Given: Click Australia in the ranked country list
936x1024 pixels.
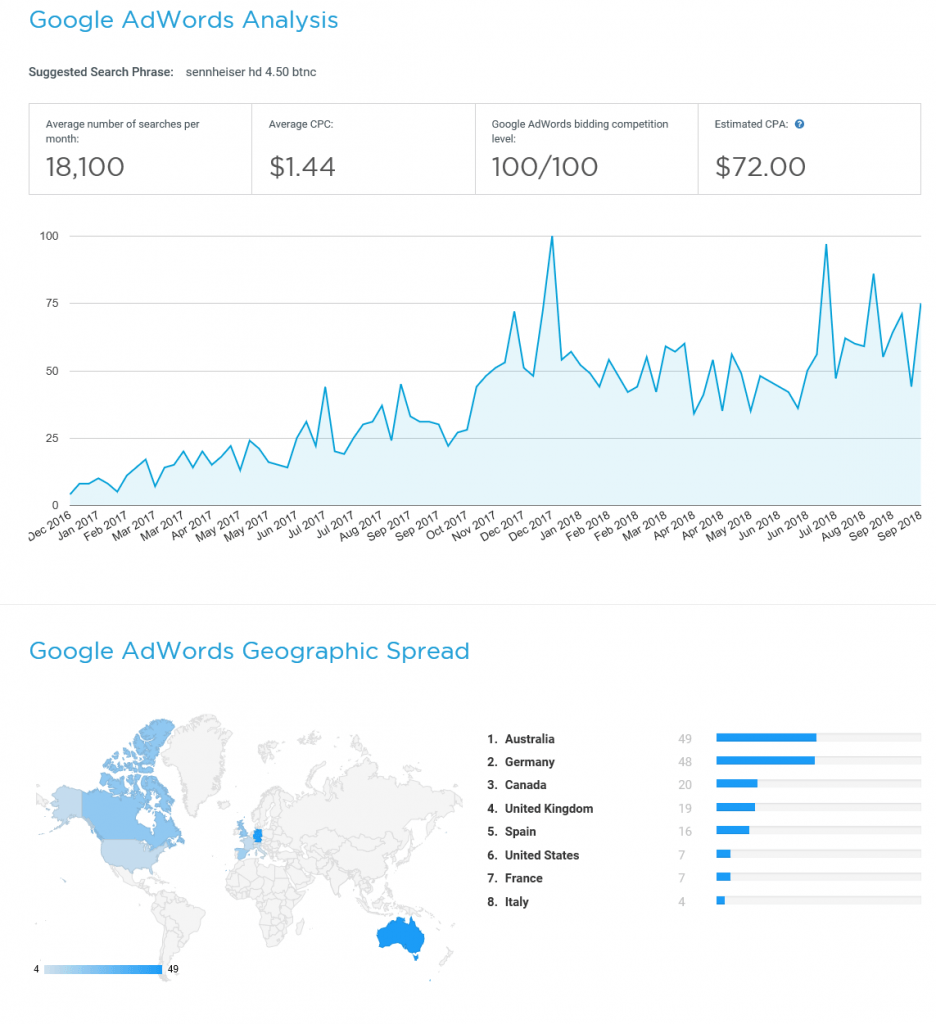Looking at the screenshot, I should (x=530, y=739).
